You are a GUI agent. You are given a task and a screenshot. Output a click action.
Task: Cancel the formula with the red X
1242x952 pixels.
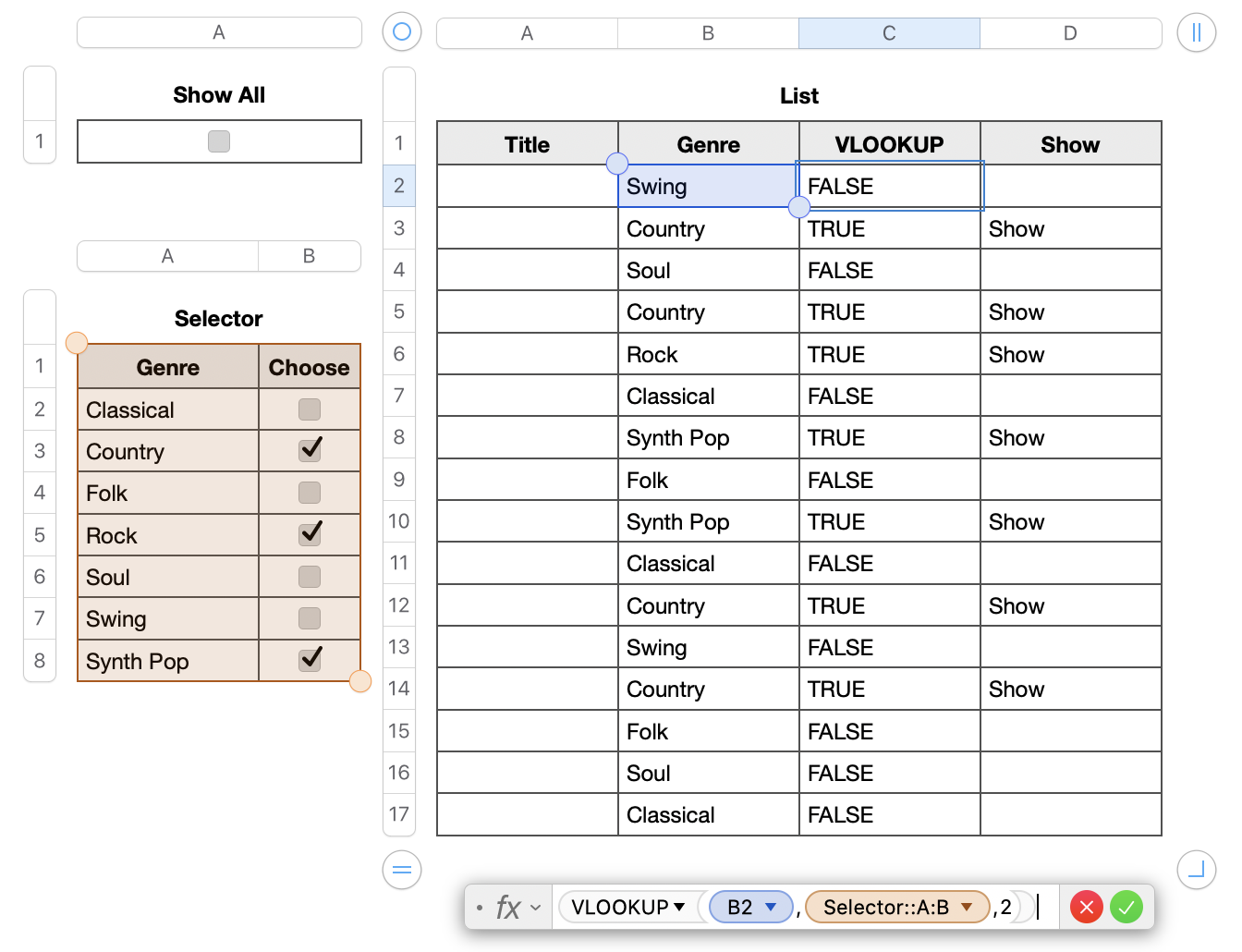click(x=1087, y=908)
